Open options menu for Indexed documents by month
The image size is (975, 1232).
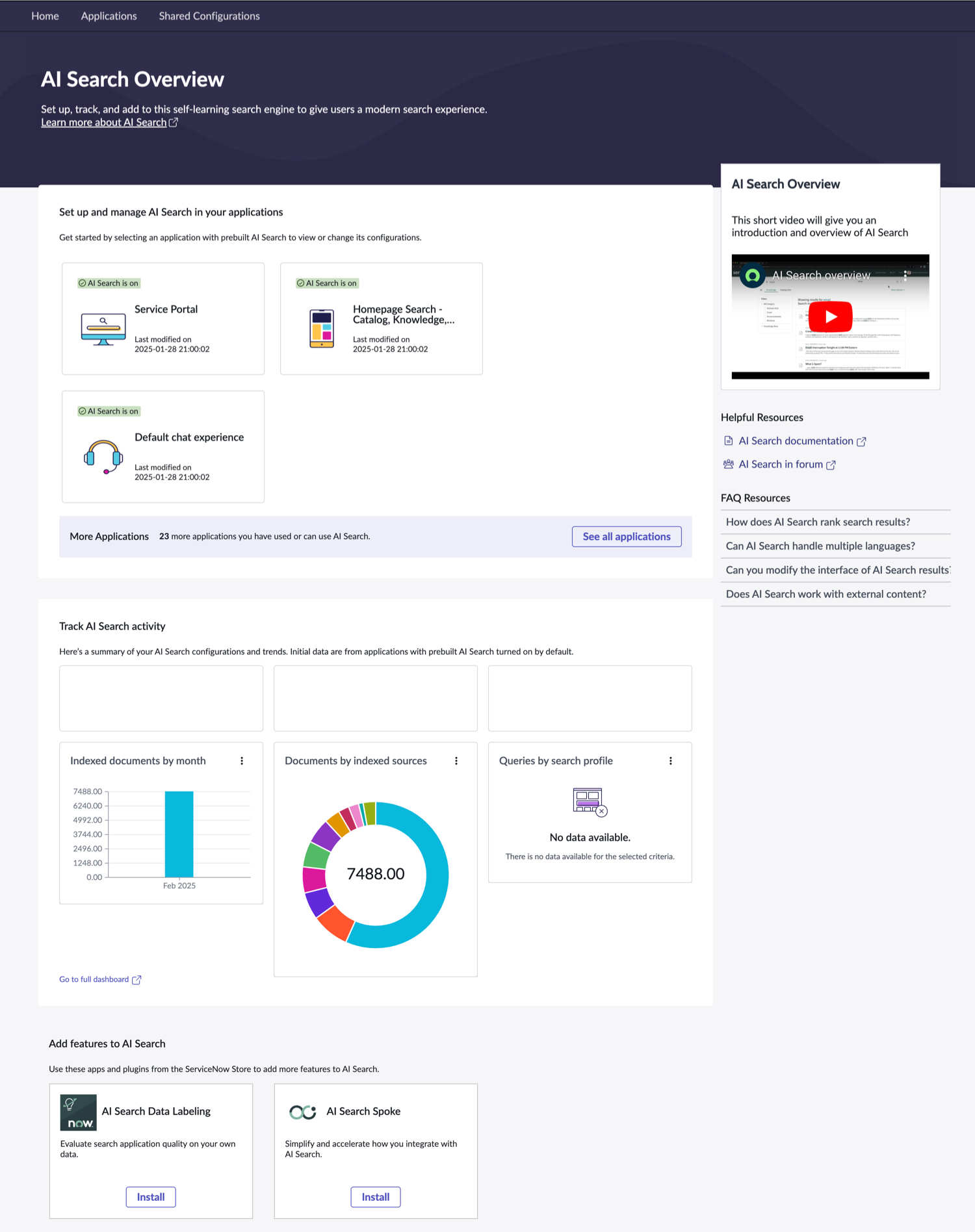pos(242,761)
